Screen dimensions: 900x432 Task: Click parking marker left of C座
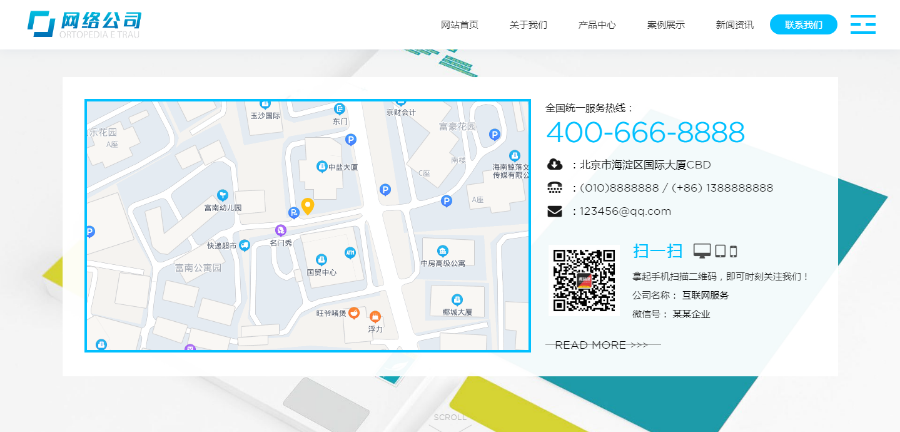(386, 189)
